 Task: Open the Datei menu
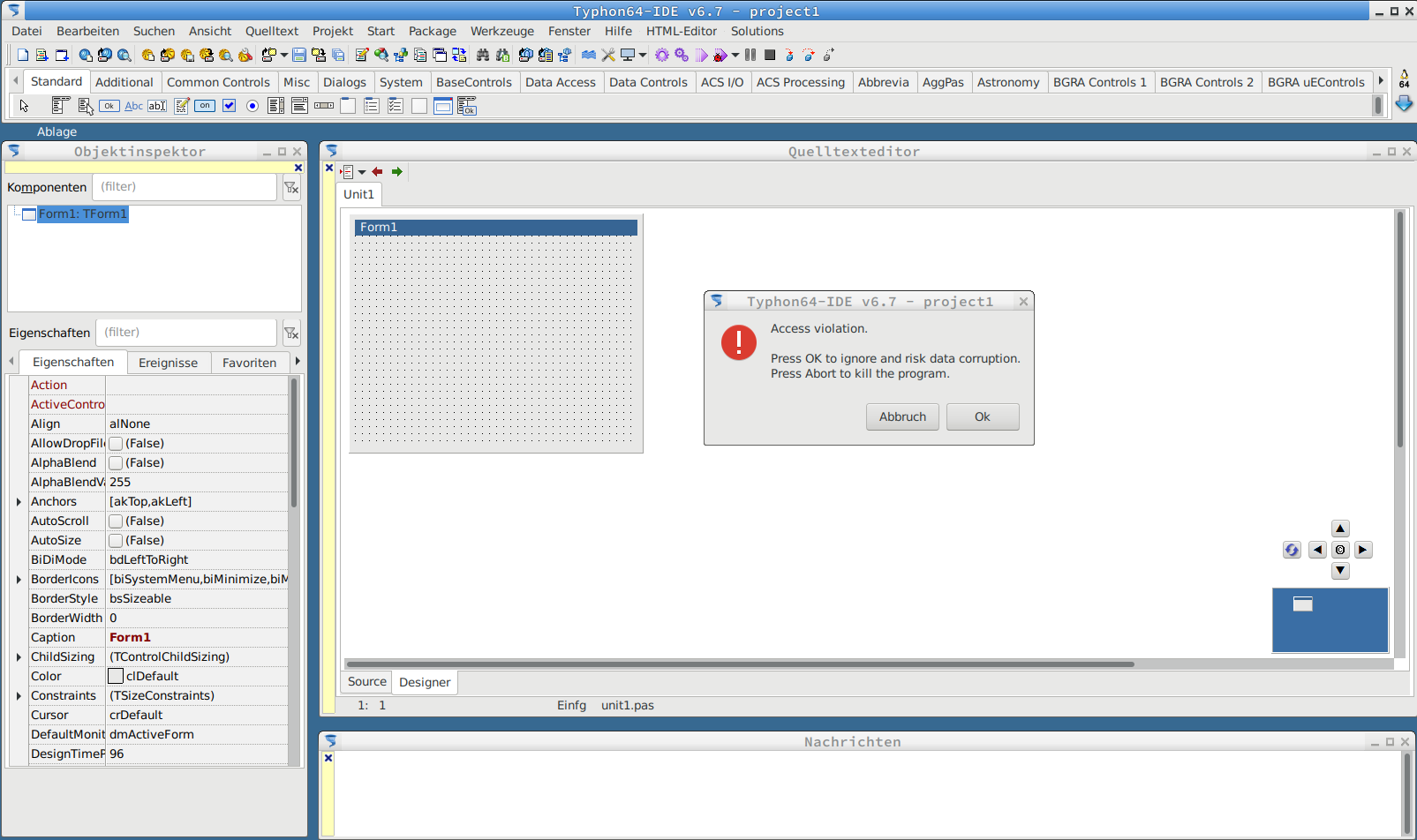tap(26, 31)
